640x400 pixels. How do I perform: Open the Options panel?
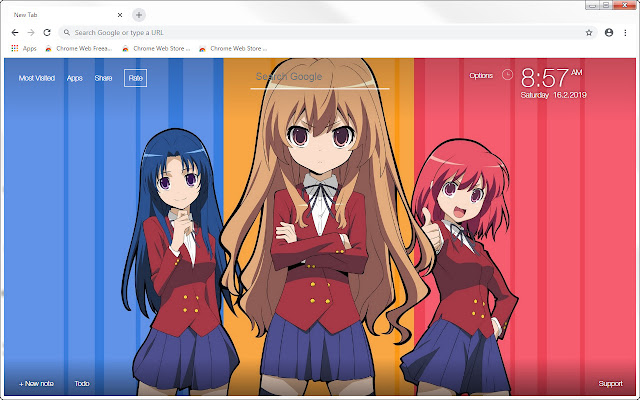[x=481, y=76]
